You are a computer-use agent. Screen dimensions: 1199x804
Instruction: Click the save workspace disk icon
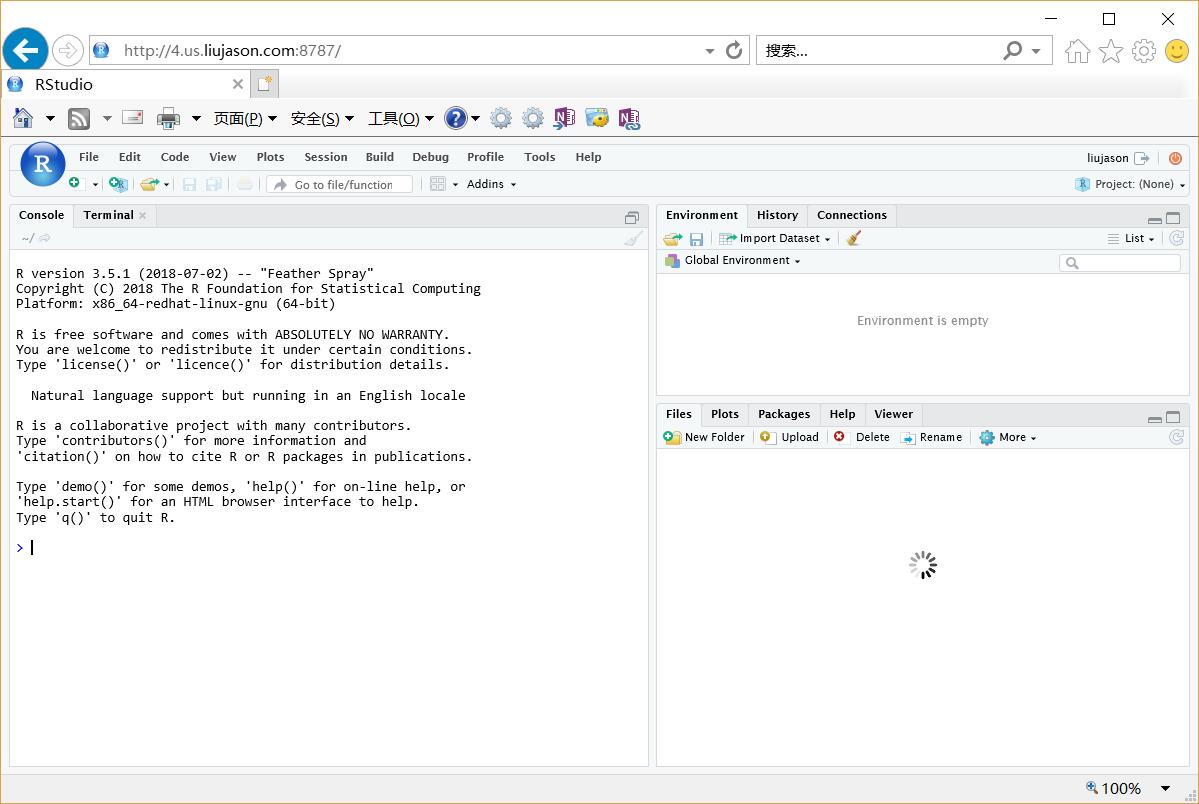pyautogui.click(x=696, y=239)
